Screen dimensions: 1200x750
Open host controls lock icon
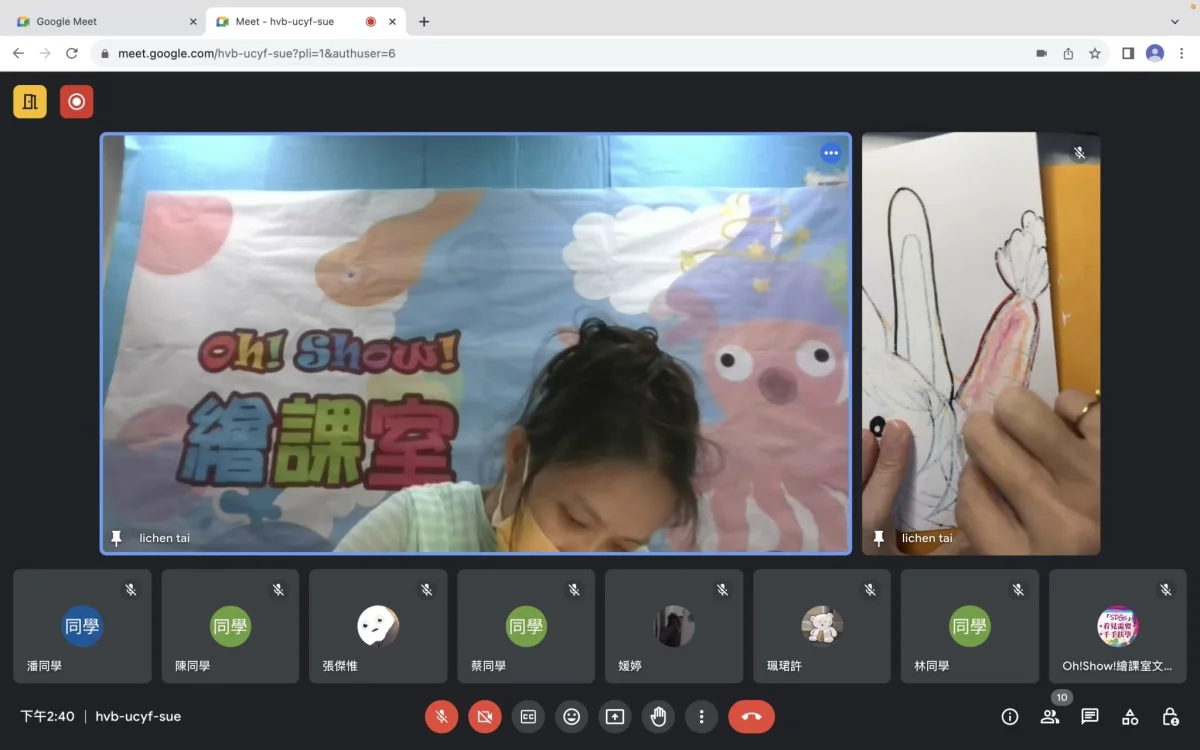tap(1170, 716)
